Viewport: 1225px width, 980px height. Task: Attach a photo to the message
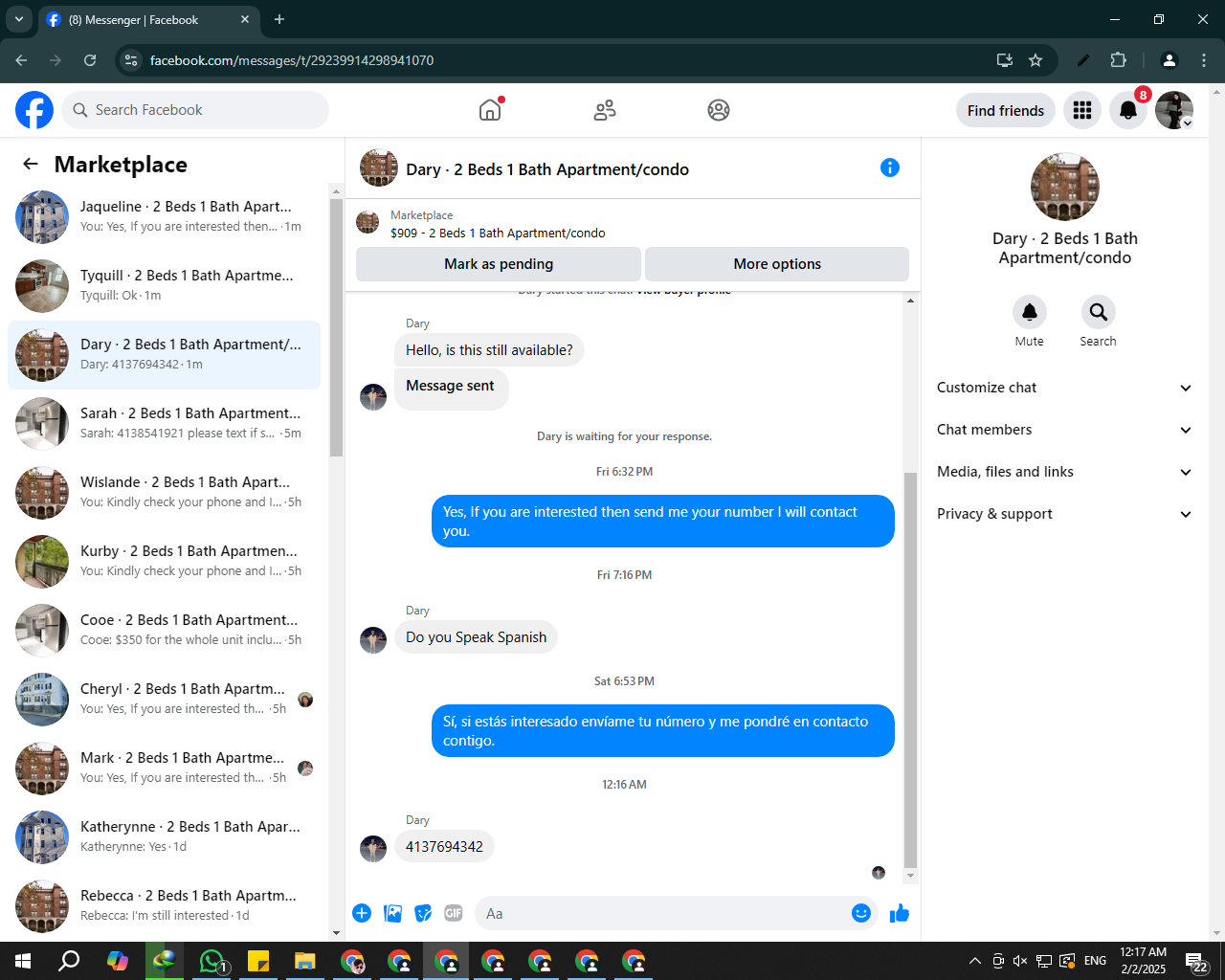click(x=392, y=913)
